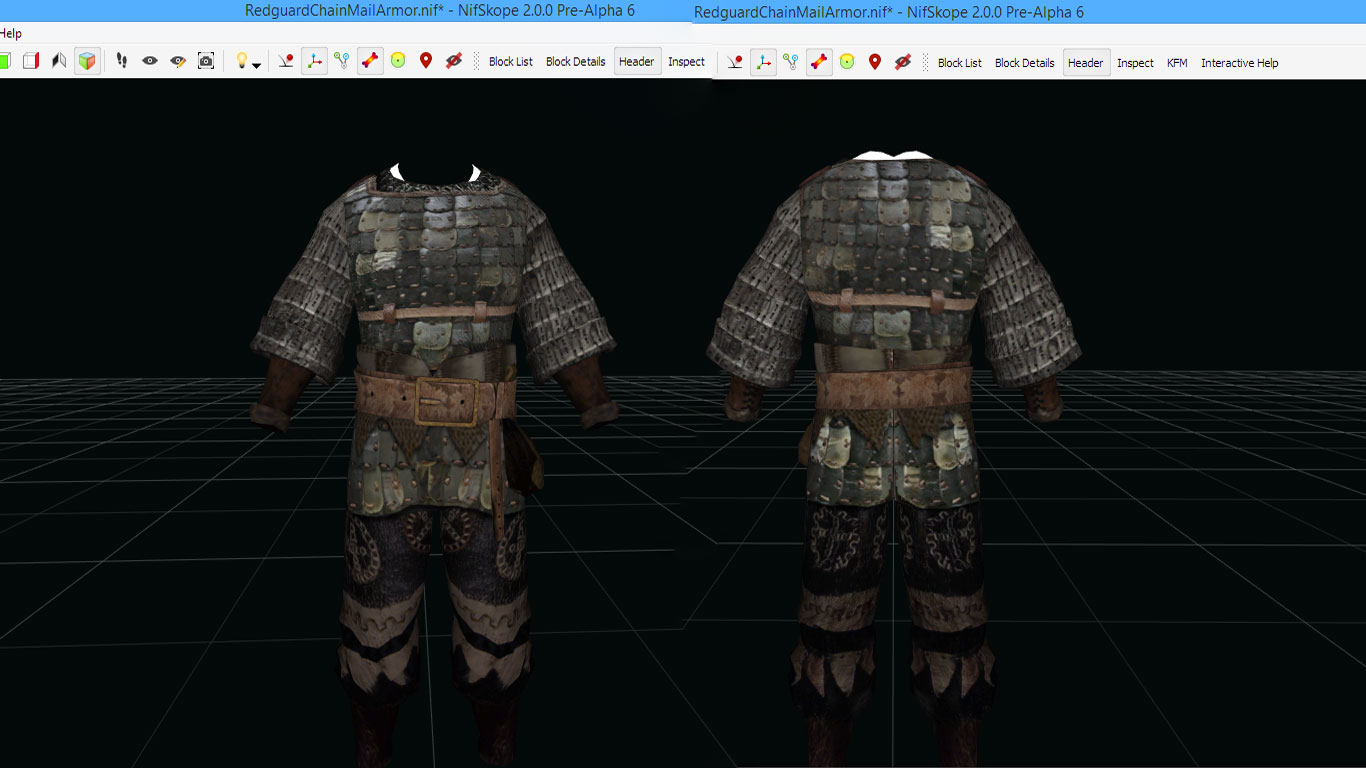
Task: Select the red-sided cube side view icon
Action: click(x=31, y=61)
